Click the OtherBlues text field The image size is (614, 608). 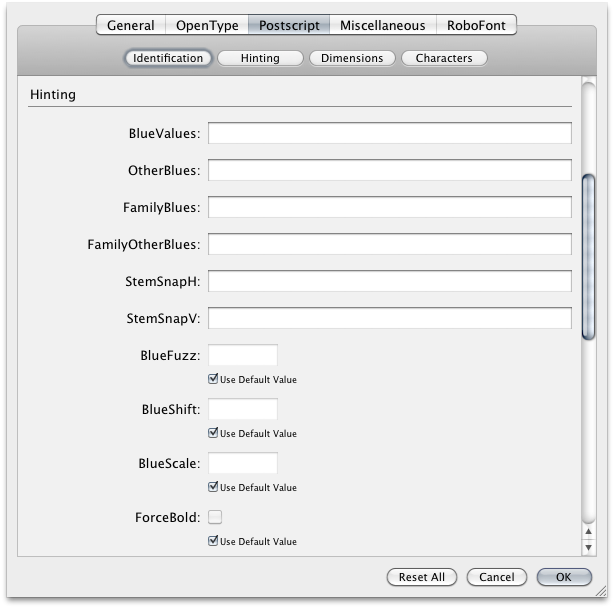pyautogui.click(x=389, y=171)
